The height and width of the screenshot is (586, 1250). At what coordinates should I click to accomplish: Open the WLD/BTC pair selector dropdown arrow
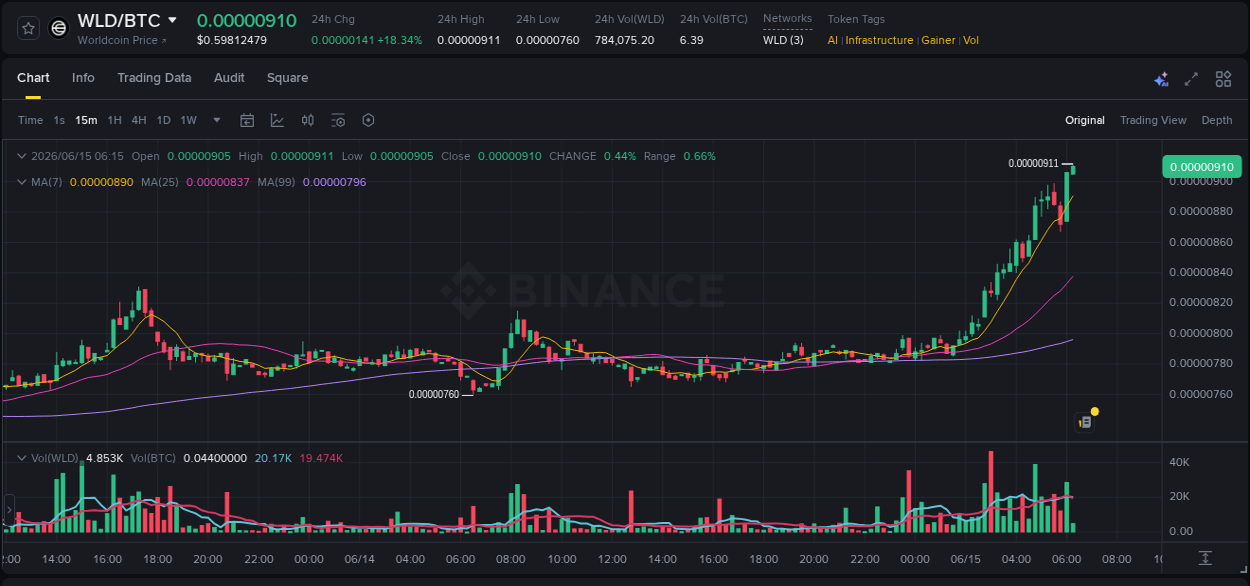(x=172, y=20)
